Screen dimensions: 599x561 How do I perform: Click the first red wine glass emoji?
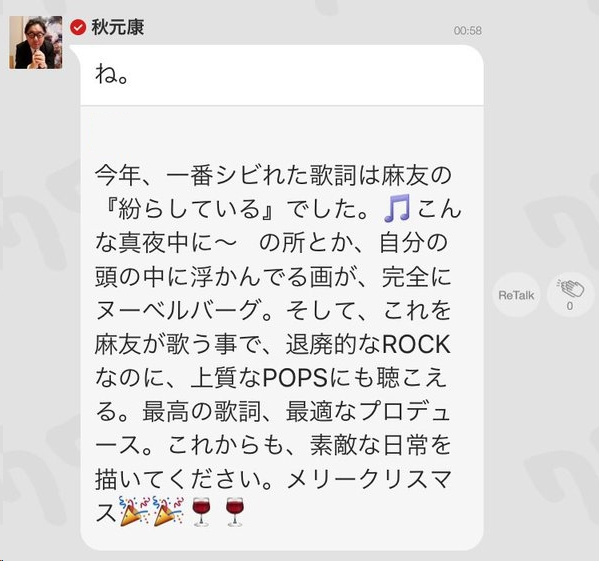coord(201,512)
